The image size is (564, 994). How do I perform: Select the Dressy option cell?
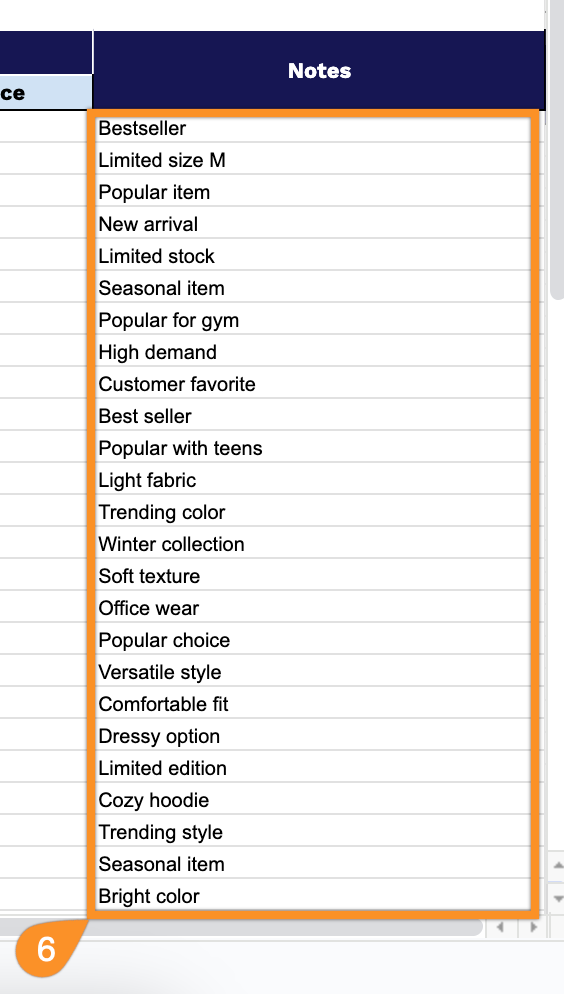(x=312, y=736)
